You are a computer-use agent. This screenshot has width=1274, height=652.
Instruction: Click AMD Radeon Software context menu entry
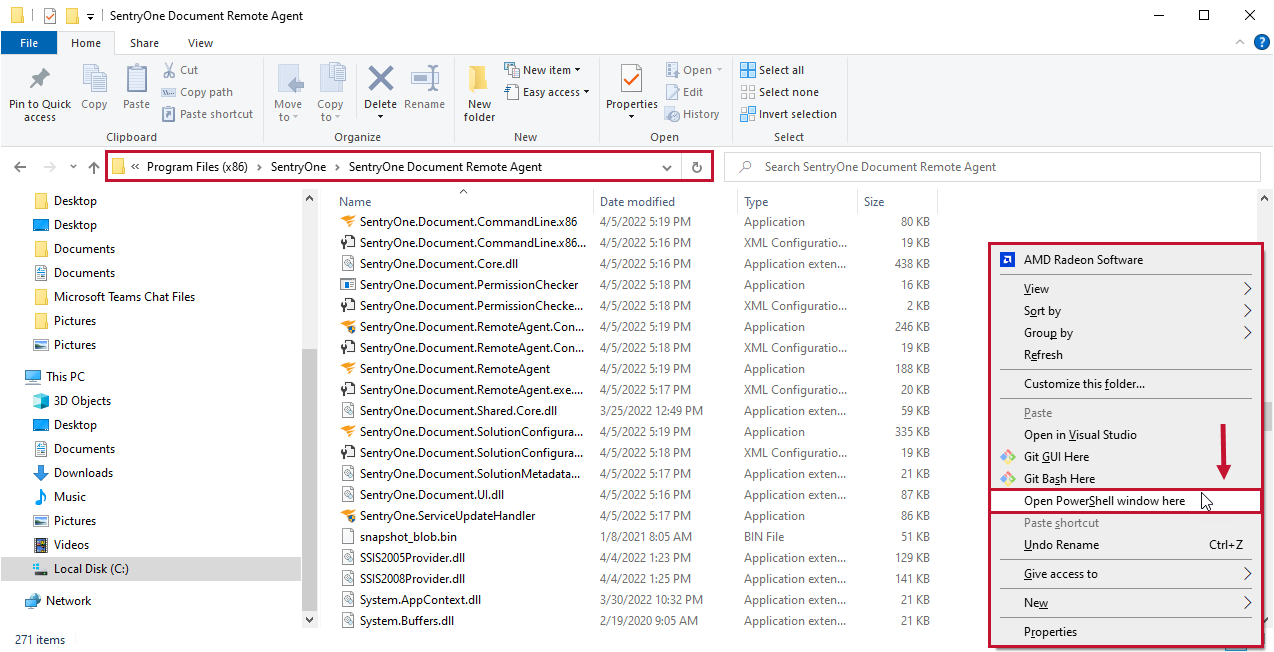(1124, 260)
